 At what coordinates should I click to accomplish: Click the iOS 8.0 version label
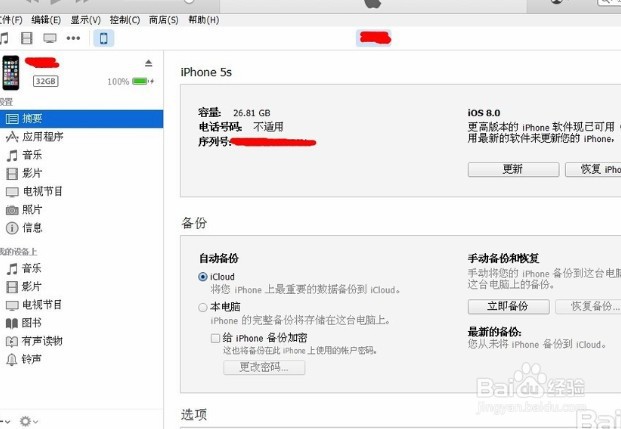484,113
